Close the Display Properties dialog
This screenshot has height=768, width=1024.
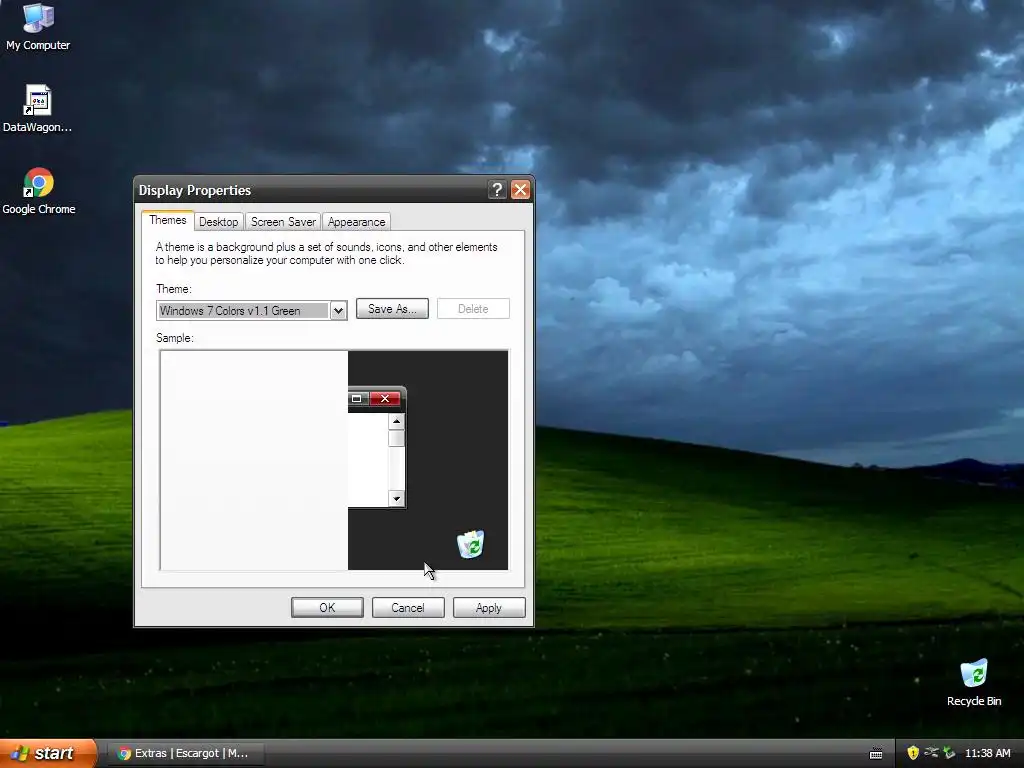[520, 190]
